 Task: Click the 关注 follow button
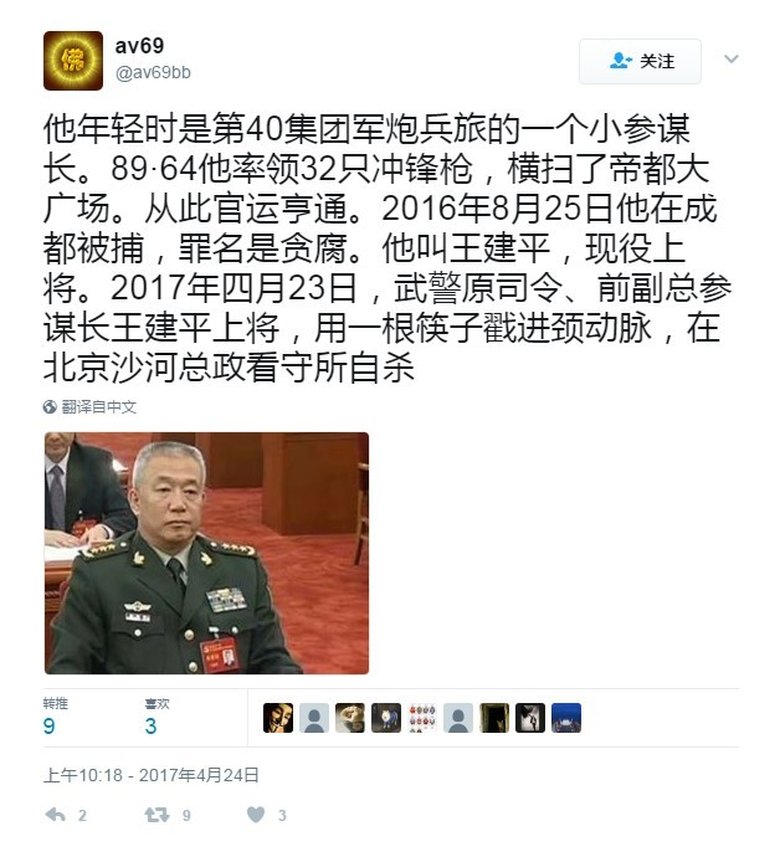point(640,61)
